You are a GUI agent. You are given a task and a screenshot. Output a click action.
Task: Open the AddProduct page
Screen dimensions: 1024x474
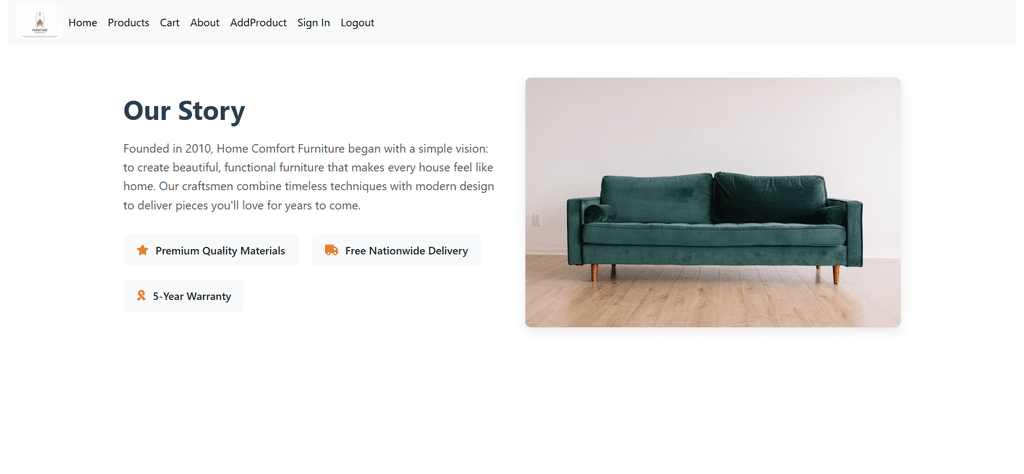(x=258, y=23)
